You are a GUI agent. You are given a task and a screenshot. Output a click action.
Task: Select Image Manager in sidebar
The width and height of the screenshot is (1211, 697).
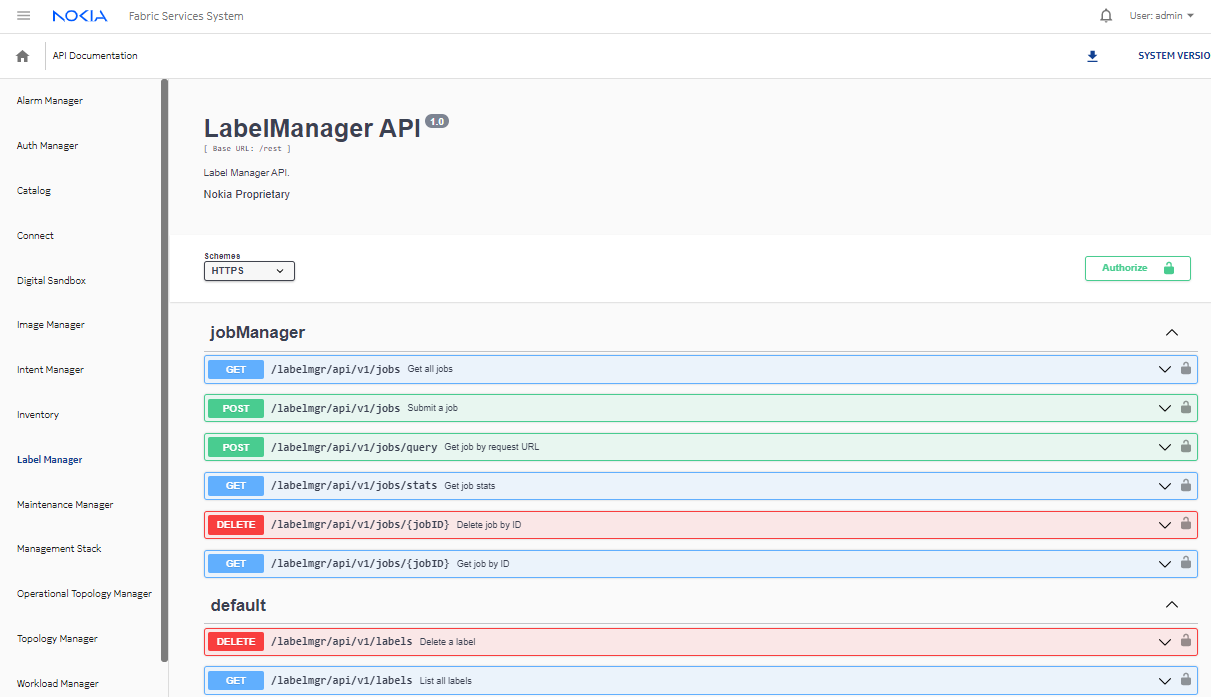[51, 325]
